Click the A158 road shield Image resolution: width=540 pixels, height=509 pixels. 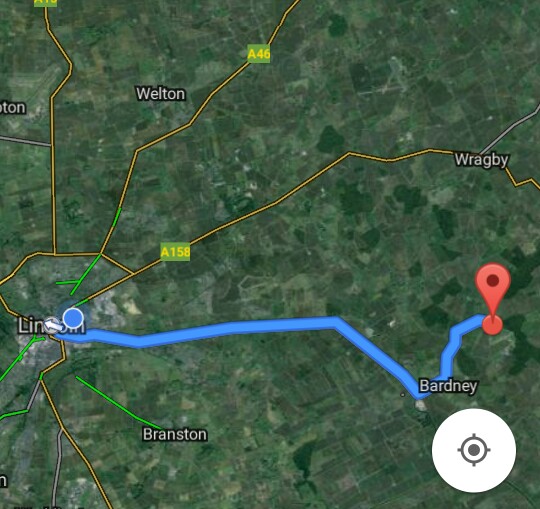coord(175,252)
